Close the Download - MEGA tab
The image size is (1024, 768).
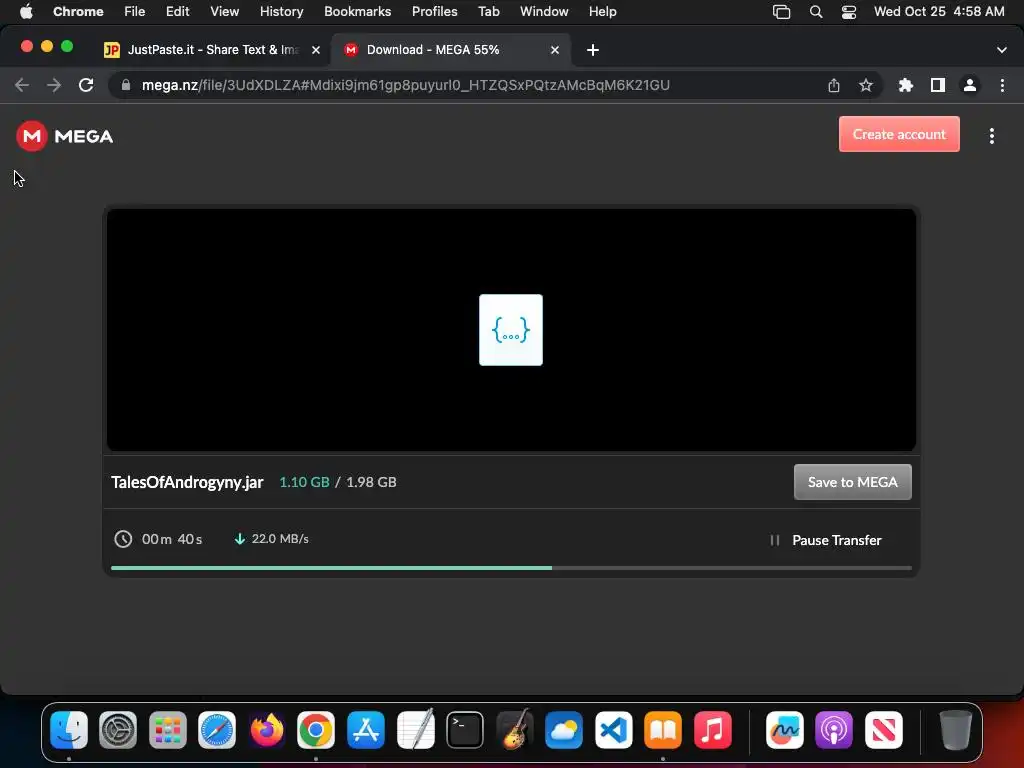point(554,50)
